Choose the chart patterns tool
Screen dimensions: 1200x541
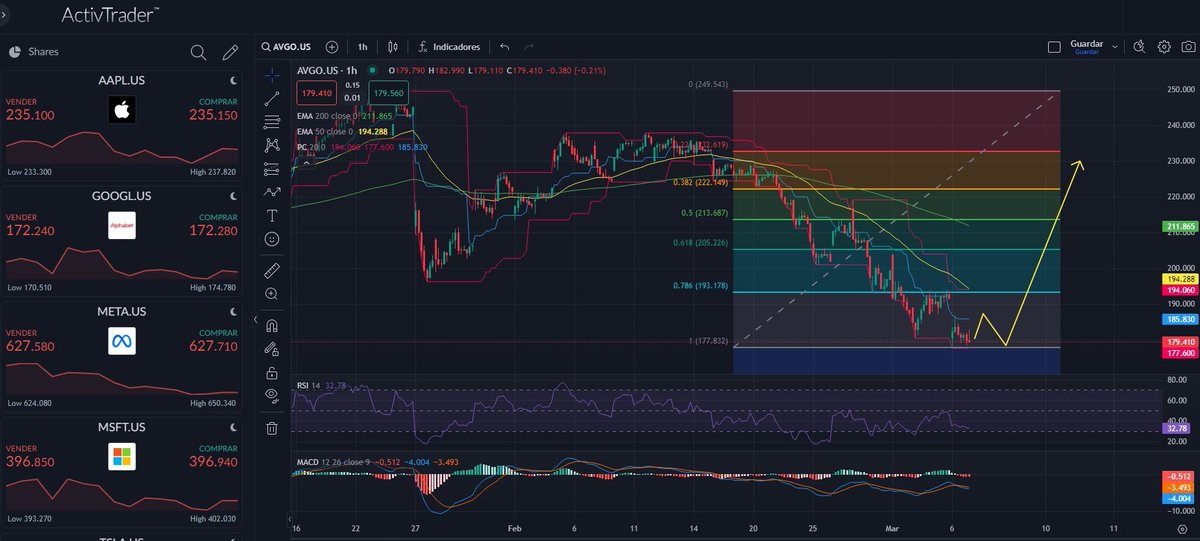pyautogui.click(x=271, y=145)
